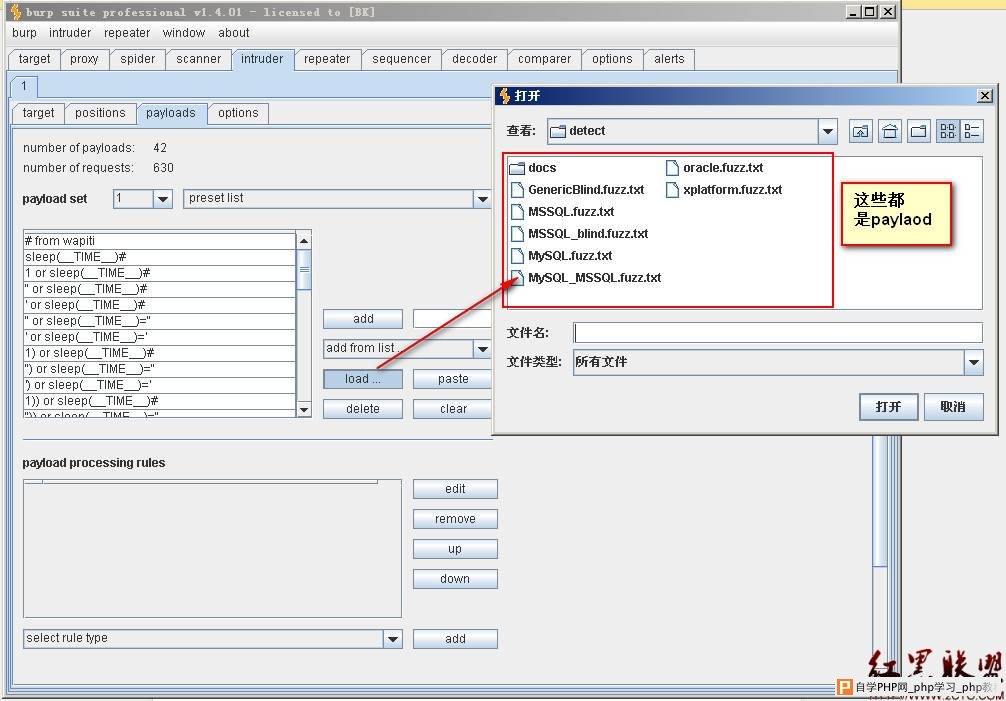Switch to the top-level target tab

[x=34, y=59]
